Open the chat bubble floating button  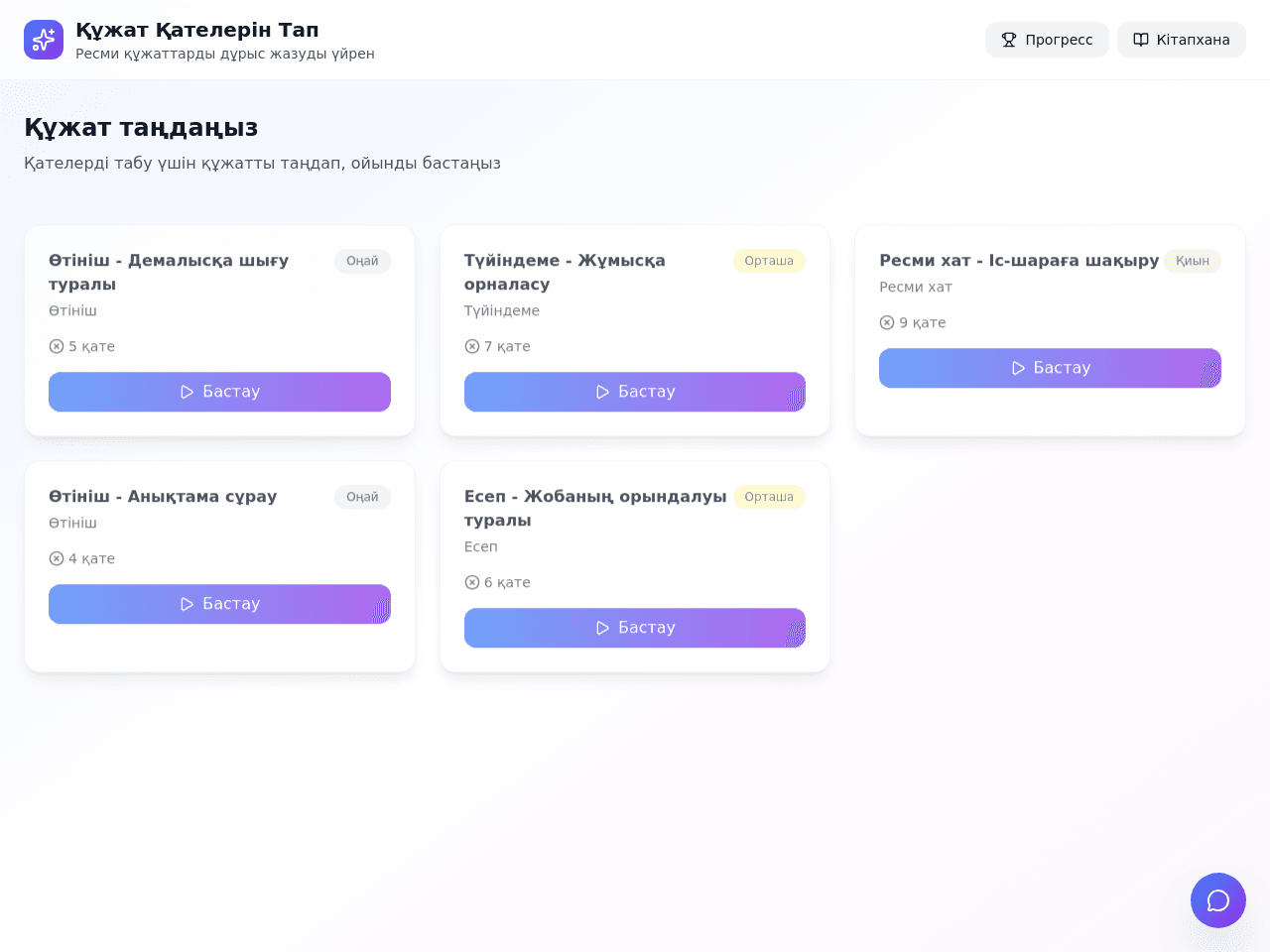(1218, 900)
